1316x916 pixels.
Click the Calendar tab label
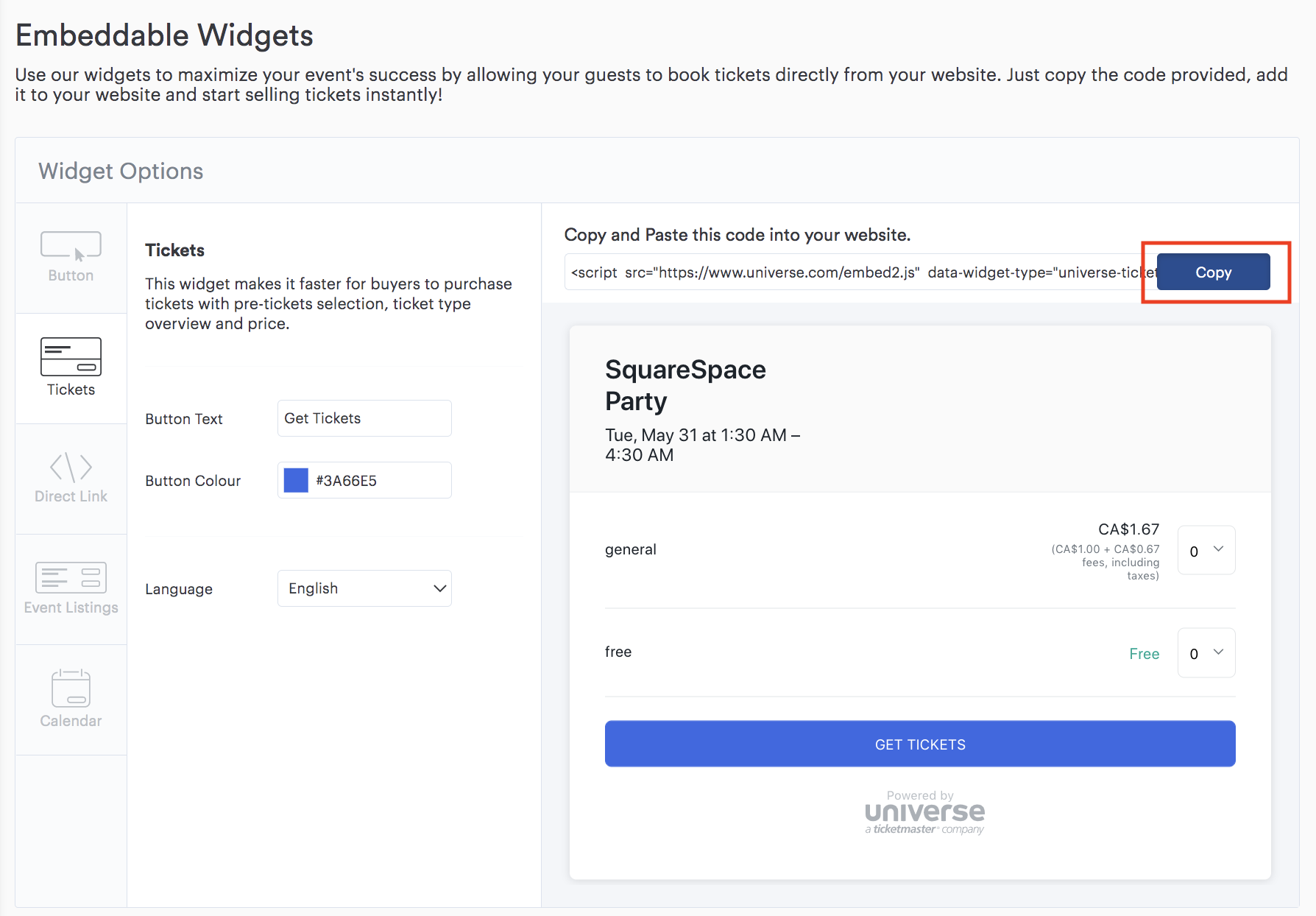(71, 721)
